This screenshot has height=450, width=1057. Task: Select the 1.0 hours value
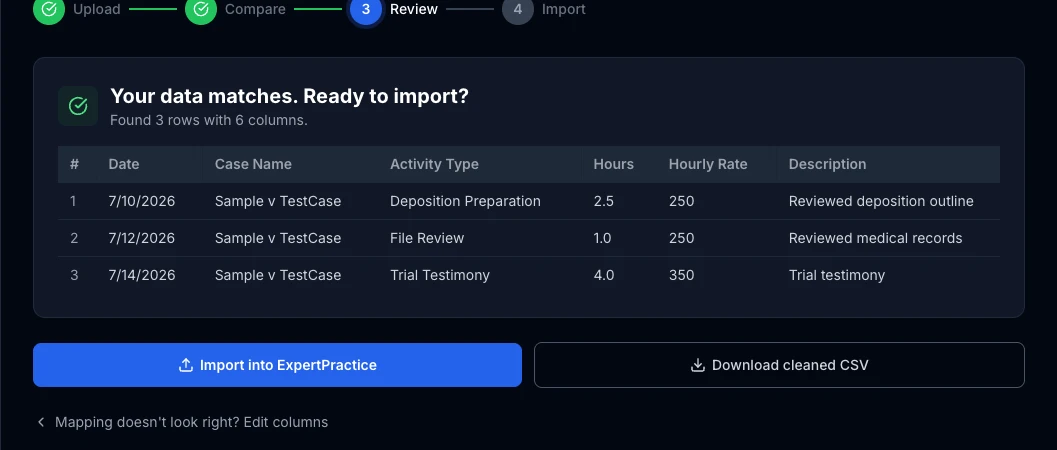pyautogui.click(x=602, y=238)
